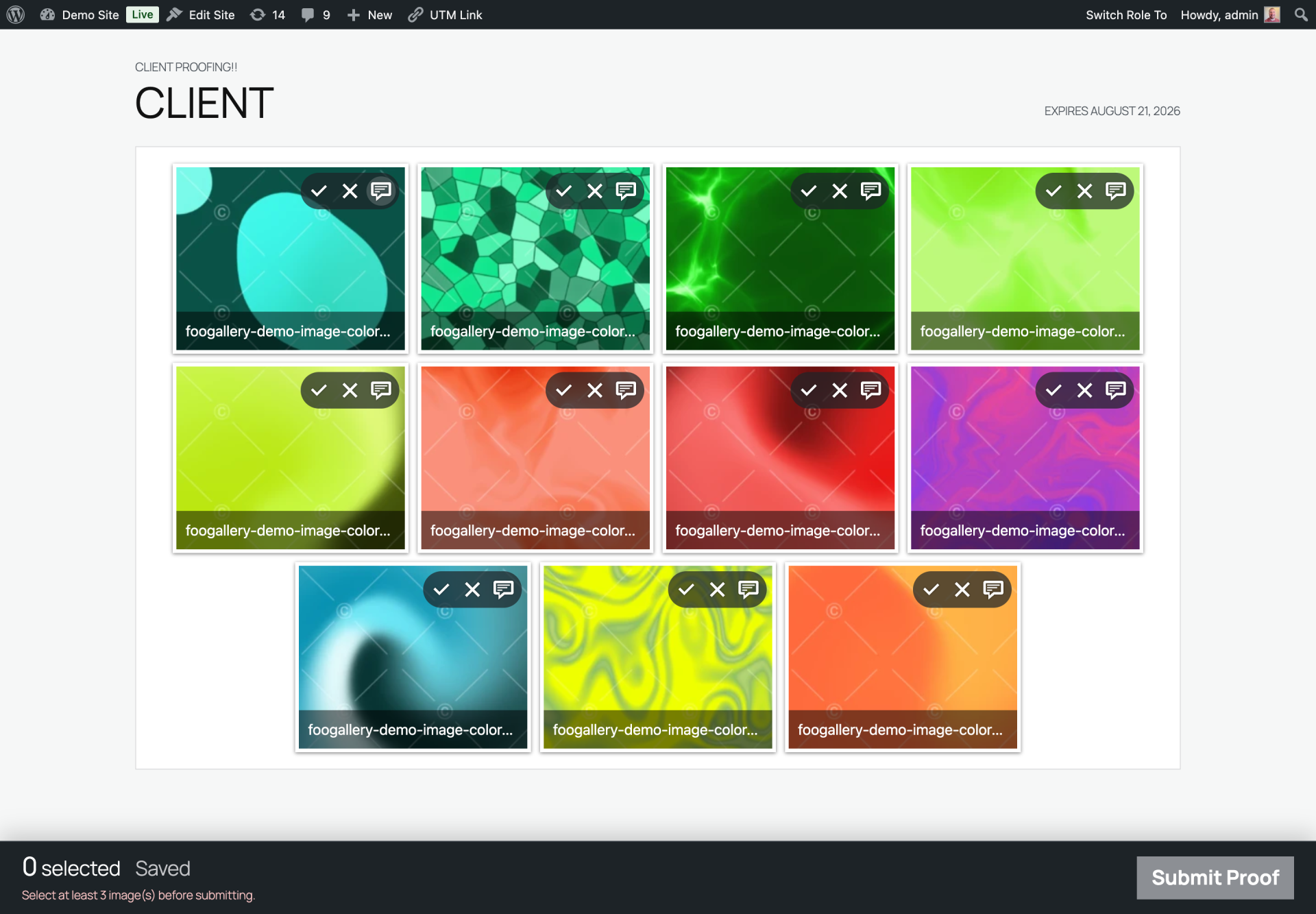
Task: Comment on the yellow liquid marble image
Action: coord(748,590)
